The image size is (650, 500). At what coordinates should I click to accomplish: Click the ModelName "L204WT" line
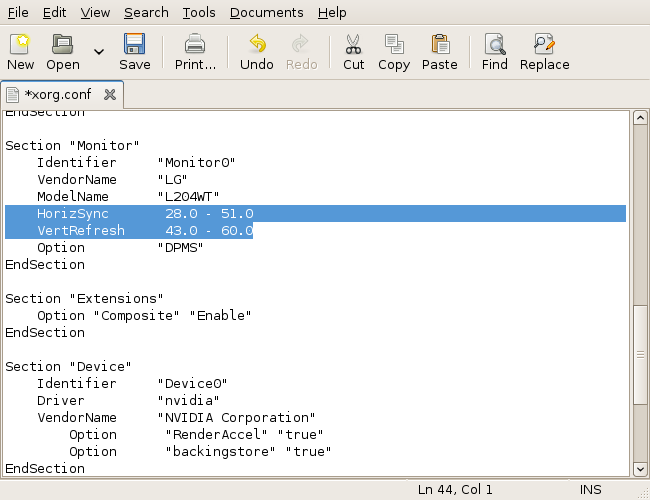(128, 197)
